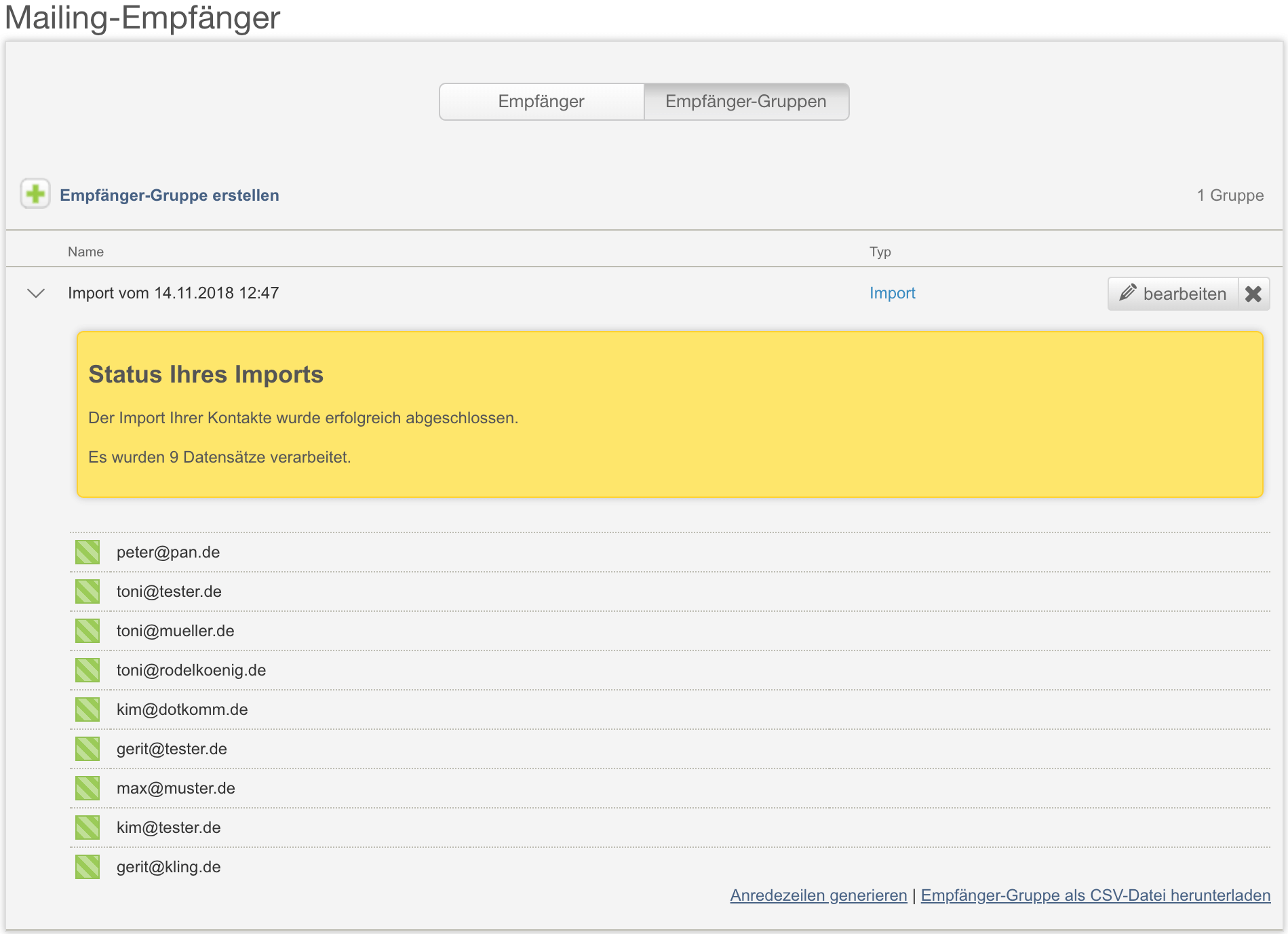
Task: Click the Name column header
Action: tap(85, 252)
